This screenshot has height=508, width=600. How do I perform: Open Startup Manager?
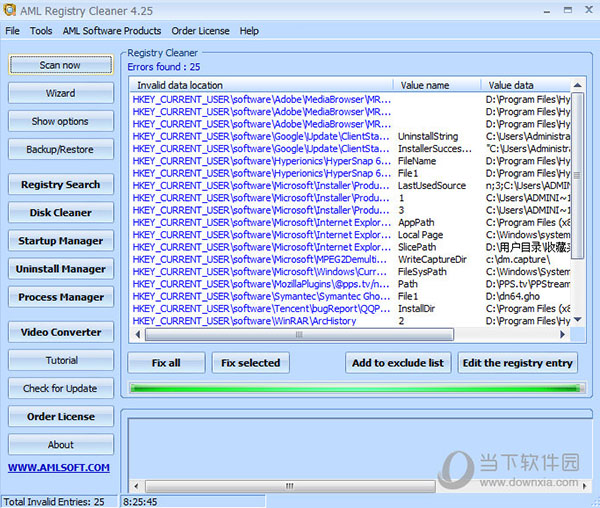(x=61, y=241)
